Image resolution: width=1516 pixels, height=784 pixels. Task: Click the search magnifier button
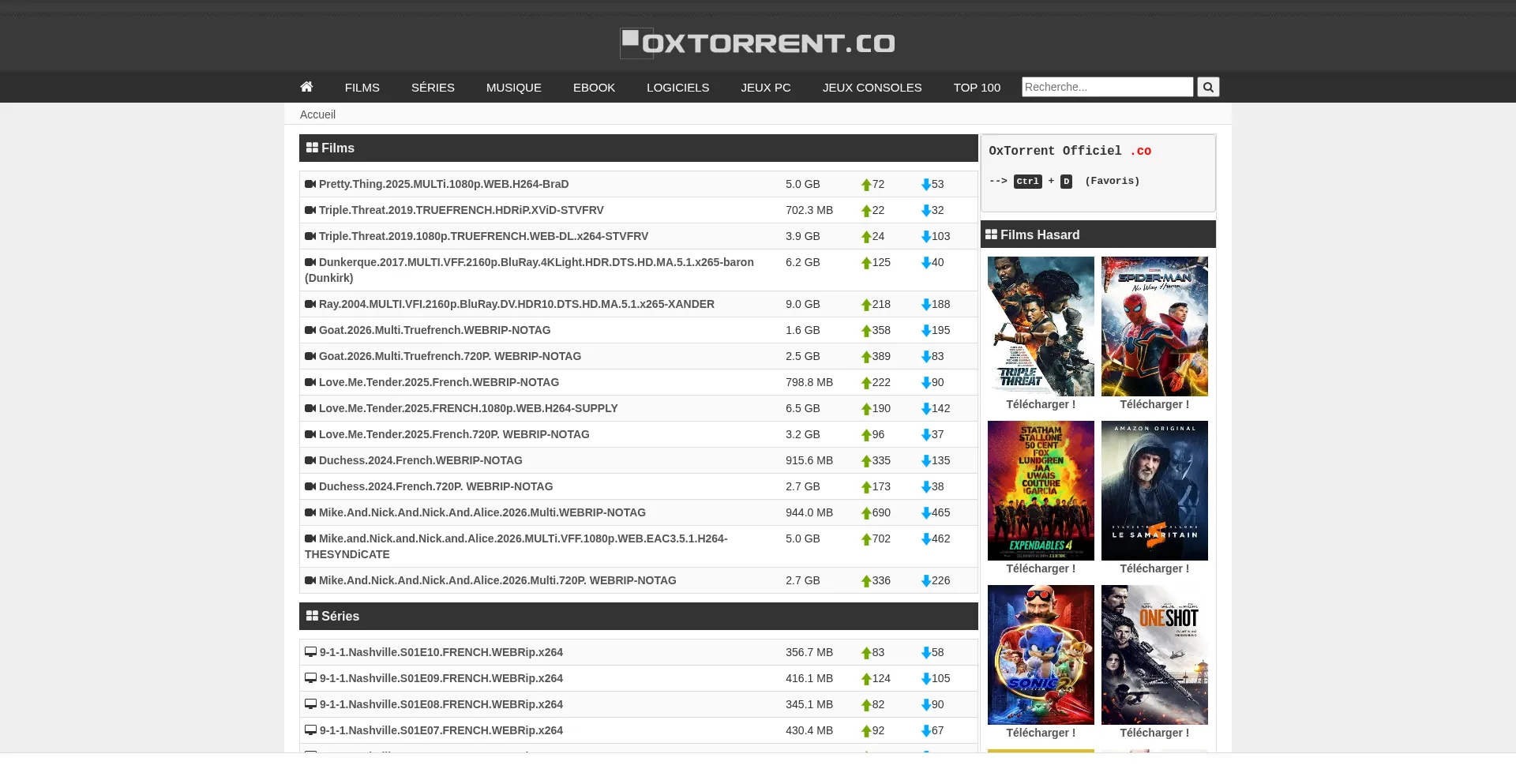pyautogui.click(x=1208, y=87)
